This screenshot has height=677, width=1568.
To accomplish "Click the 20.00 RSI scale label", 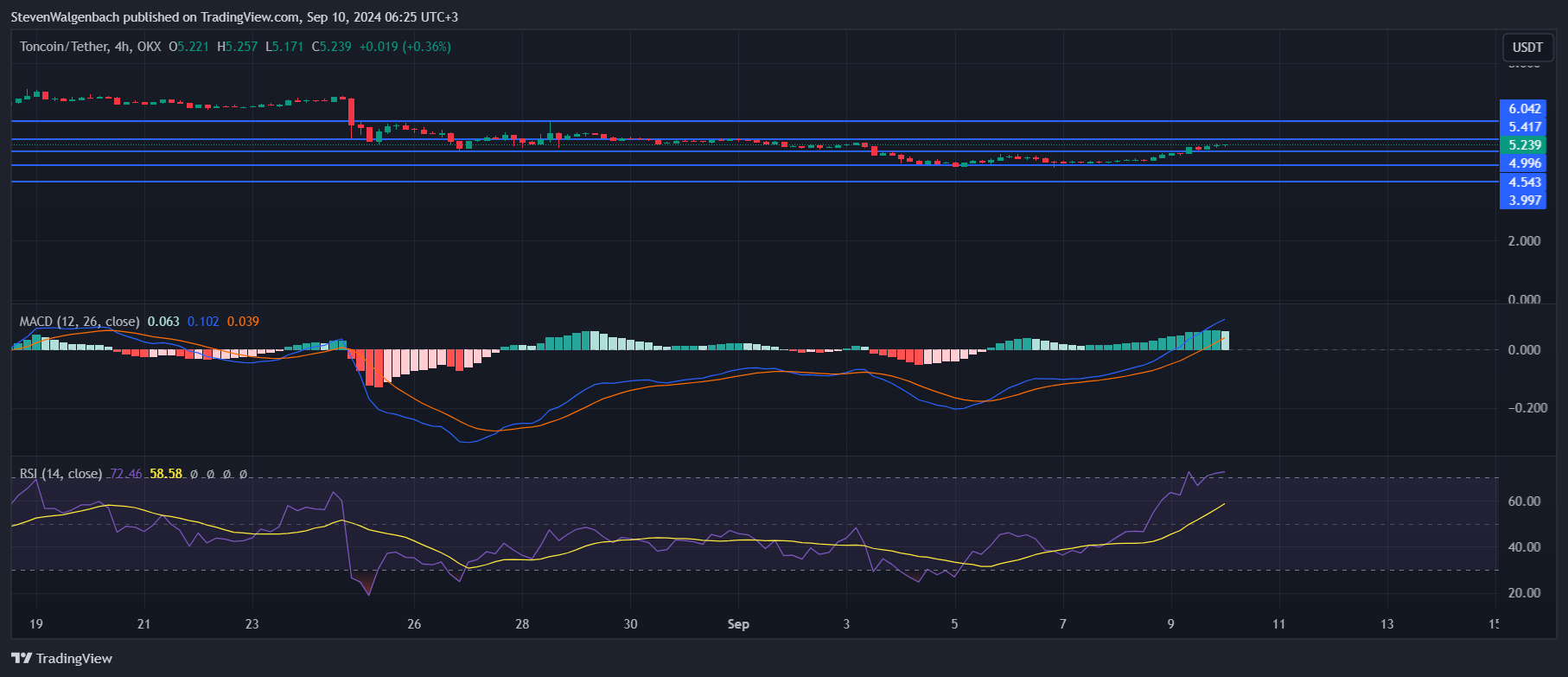I will pyautogui.click(x=1524, y=593).
